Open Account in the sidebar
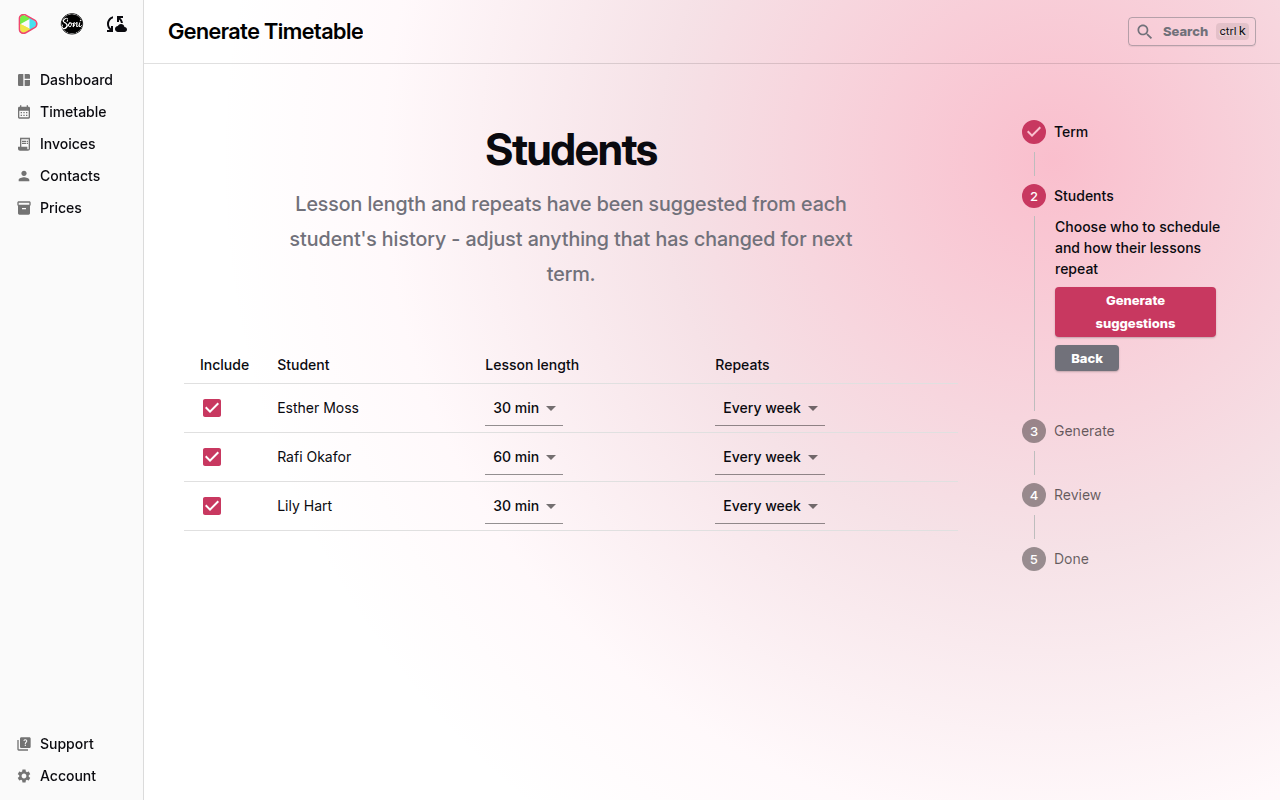 [72, 776]
